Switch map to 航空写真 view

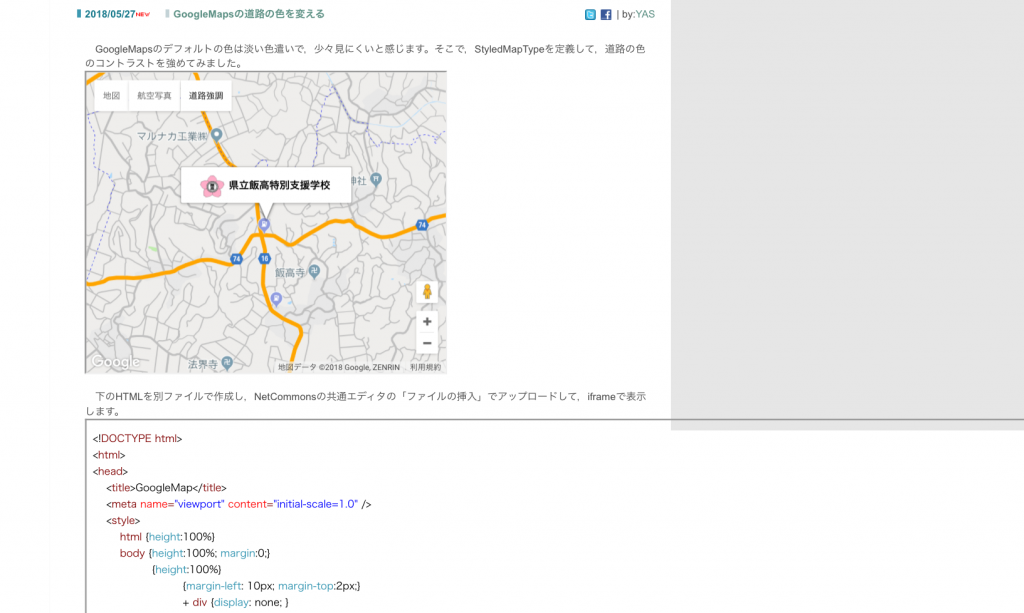point(154,95)
